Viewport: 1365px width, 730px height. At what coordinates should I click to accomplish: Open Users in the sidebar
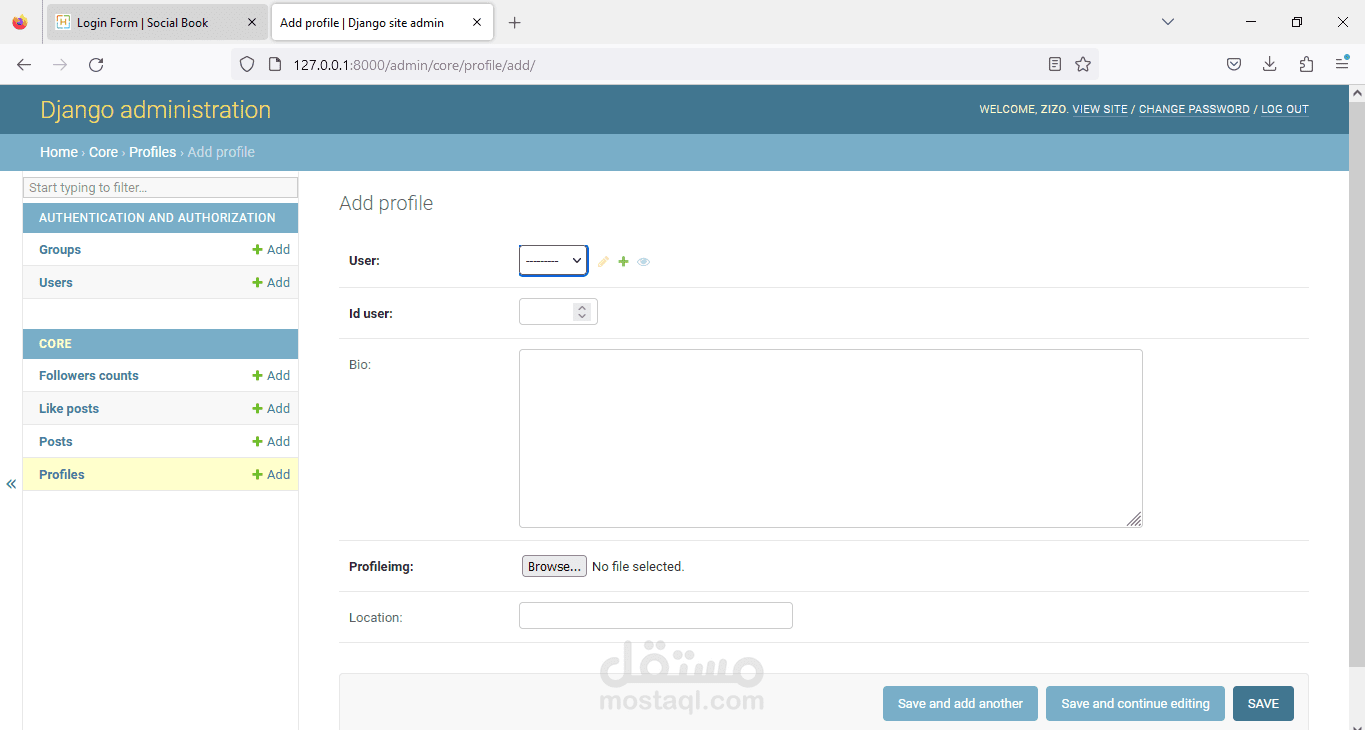(56, 283)
